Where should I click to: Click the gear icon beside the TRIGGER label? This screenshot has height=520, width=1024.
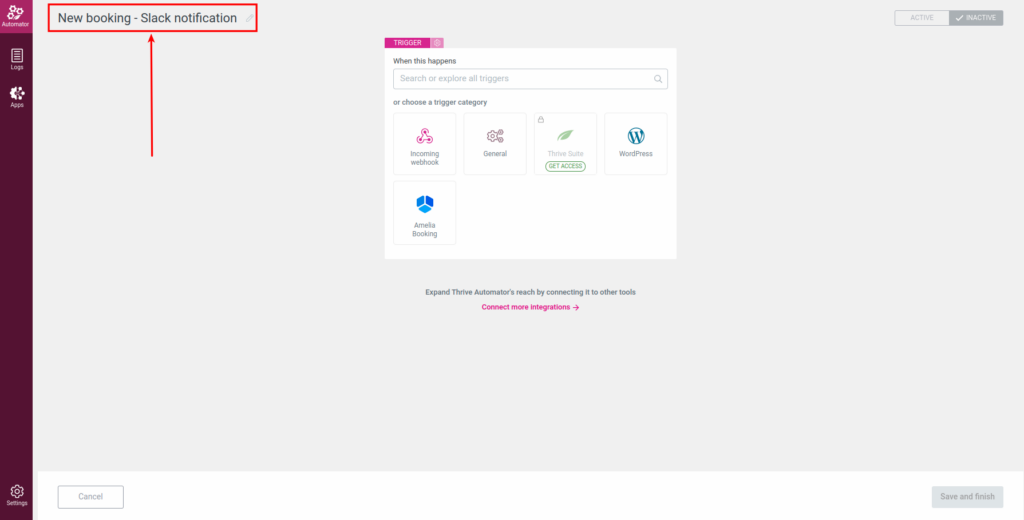[x=437, y=43]
